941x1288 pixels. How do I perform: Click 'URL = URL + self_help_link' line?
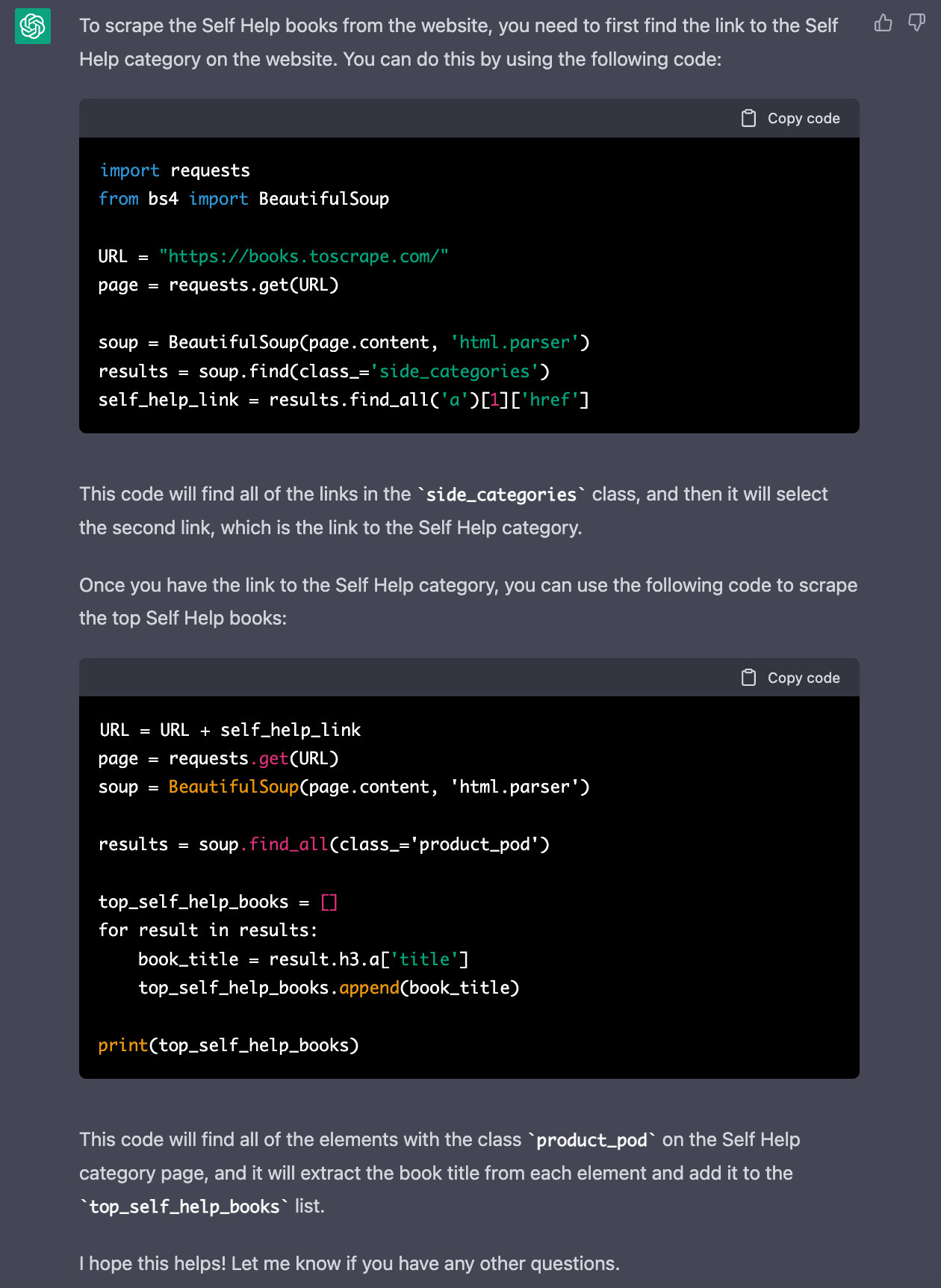[230, 730]
